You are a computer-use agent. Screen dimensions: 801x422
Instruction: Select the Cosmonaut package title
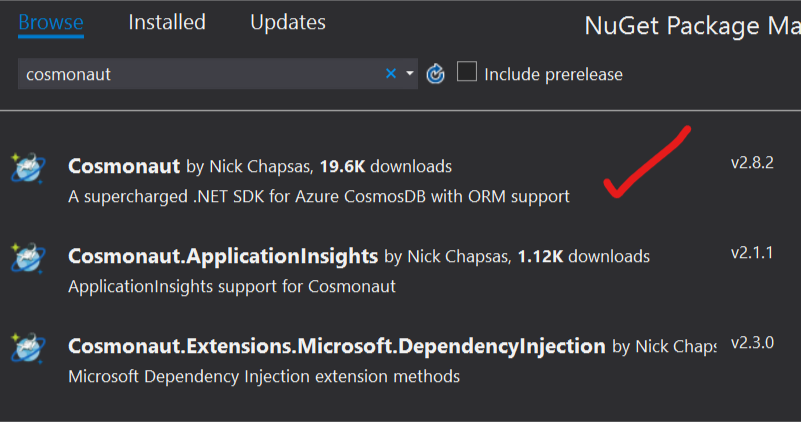[124, 166]
